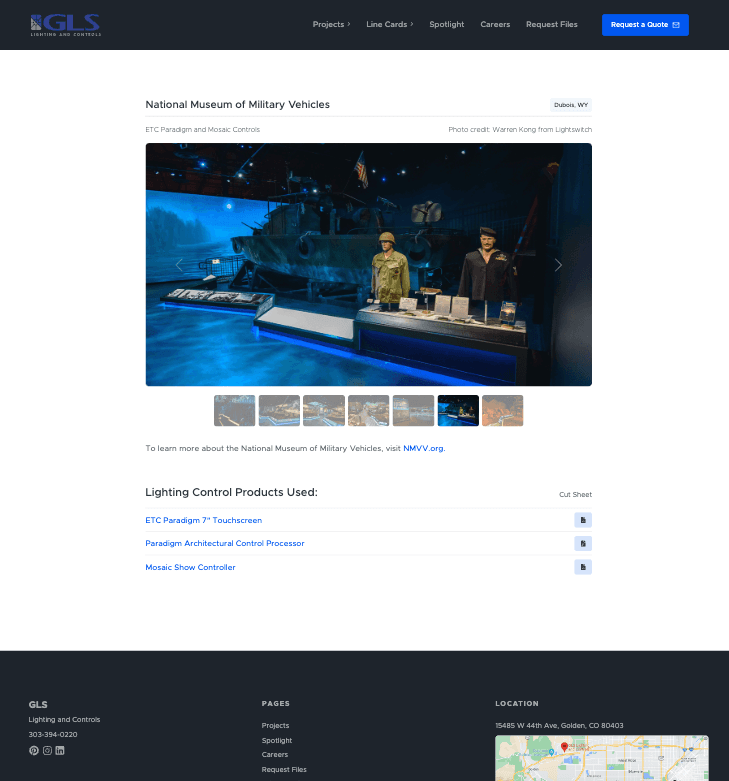Click the 303-394-0220 phone number
This screenshot has width=729, height=781.
(53, 735)
